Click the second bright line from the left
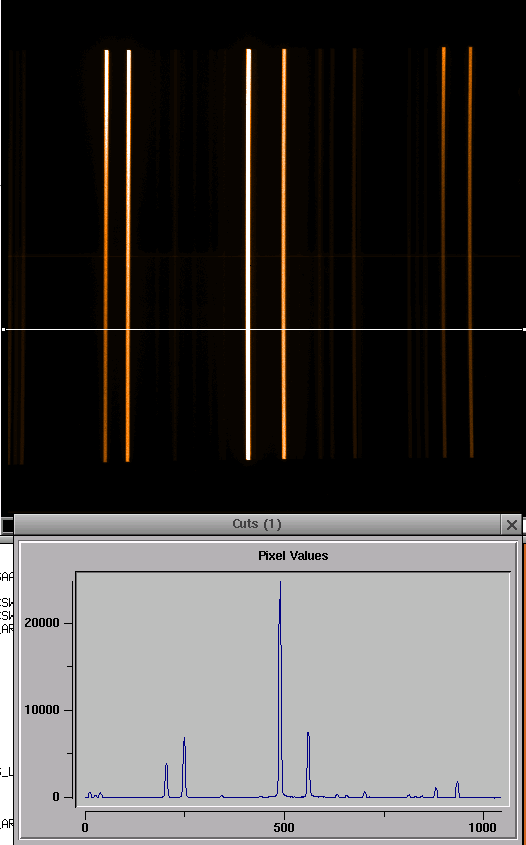526x845 pixels. [128, 255]
